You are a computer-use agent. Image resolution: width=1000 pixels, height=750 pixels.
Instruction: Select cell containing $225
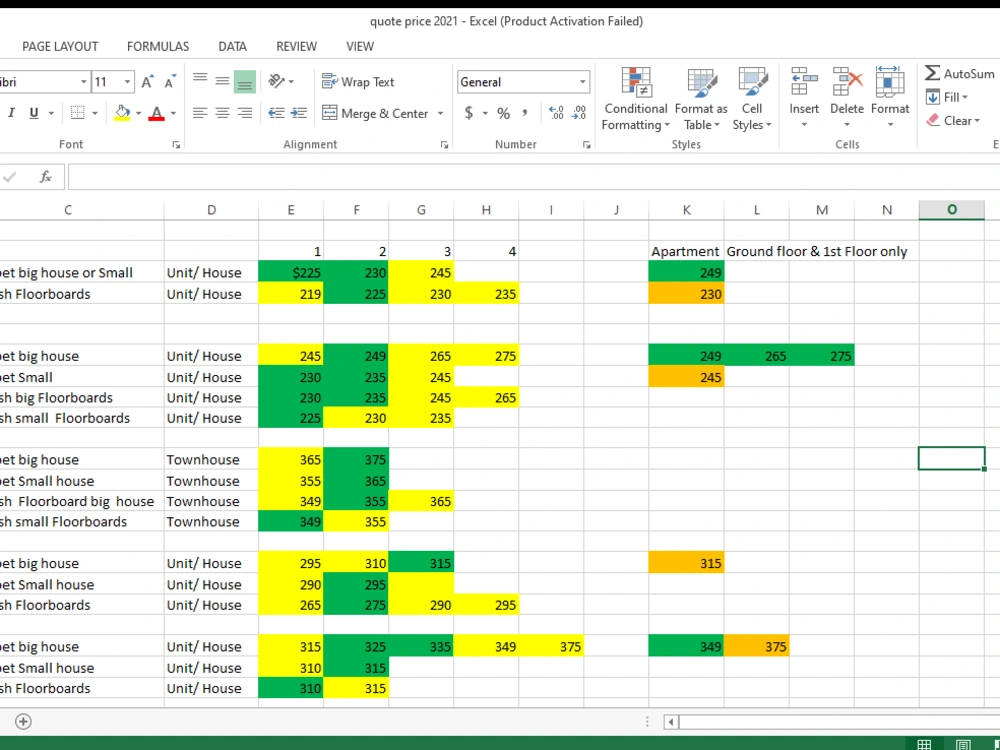[x=291, y=272]
